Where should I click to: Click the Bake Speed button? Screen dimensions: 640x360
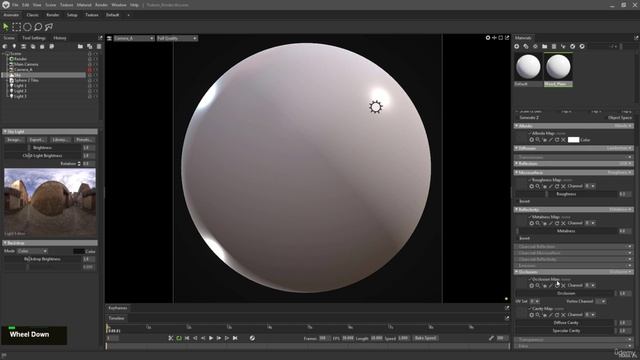coord(425,338)
